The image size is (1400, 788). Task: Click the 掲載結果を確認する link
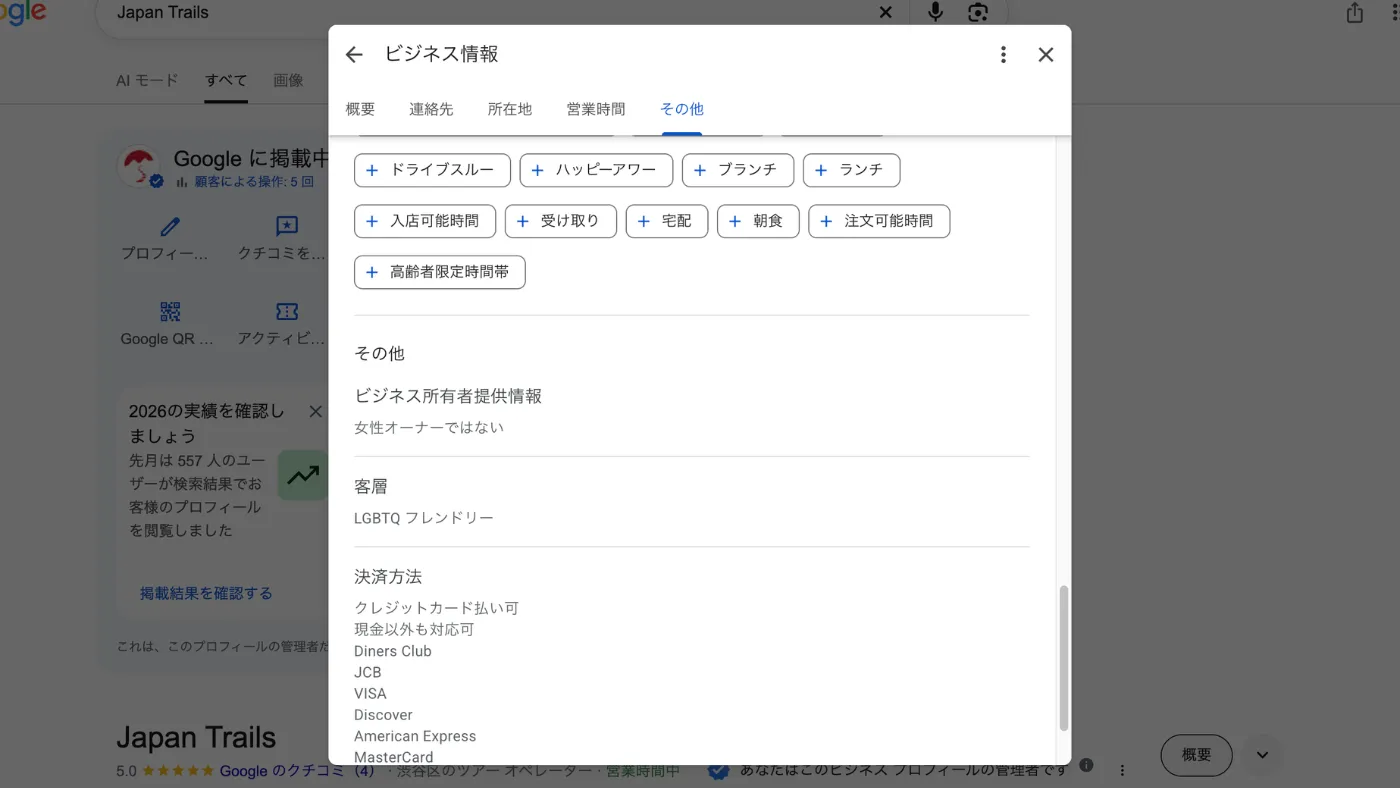point(206,593)
